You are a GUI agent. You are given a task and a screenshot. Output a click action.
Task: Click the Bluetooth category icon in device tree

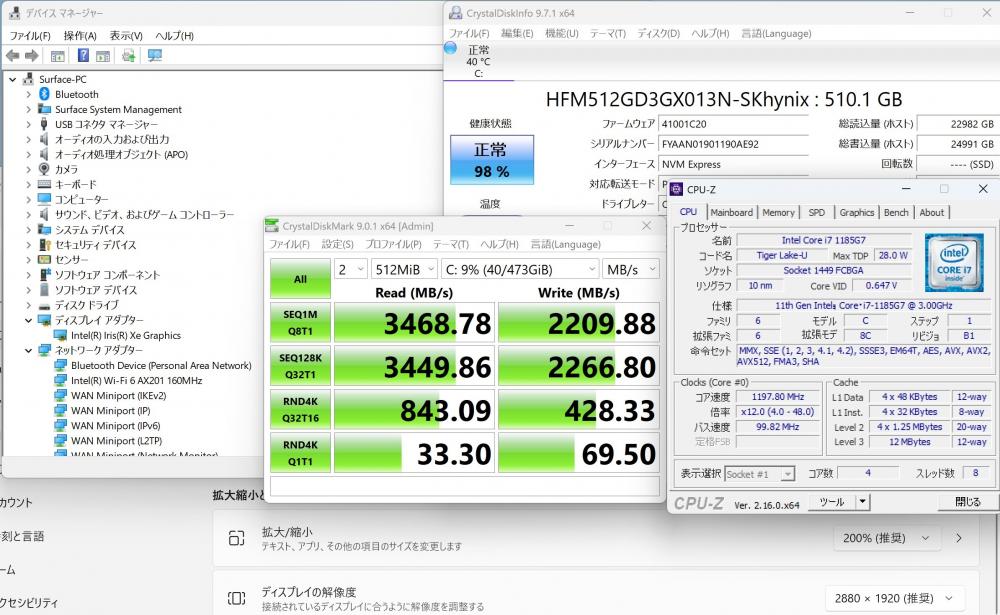[44, 94]
